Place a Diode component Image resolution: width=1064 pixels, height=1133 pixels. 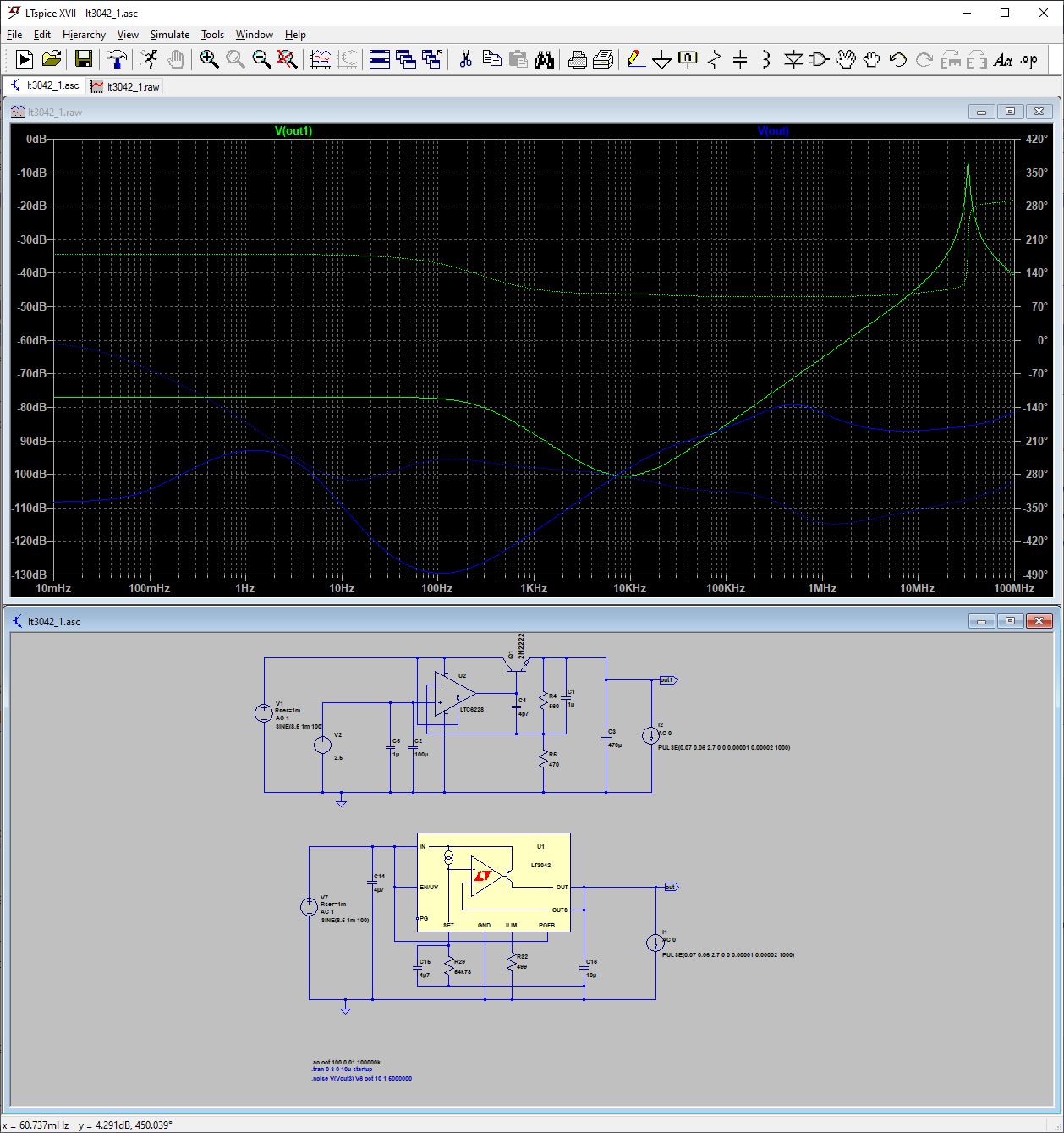[x=793, y=59]
